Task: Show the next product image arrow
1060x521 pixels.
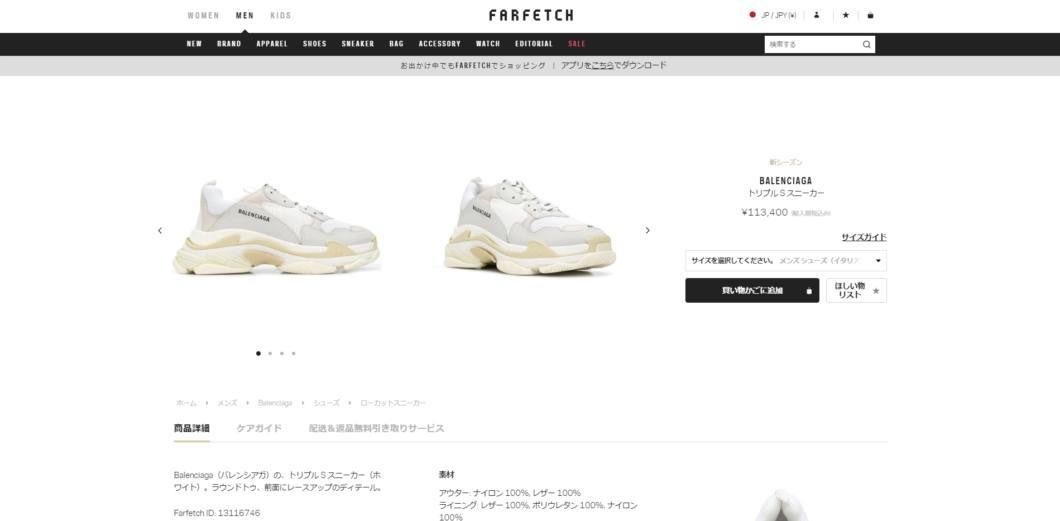Action: click(x=647, y=230)
